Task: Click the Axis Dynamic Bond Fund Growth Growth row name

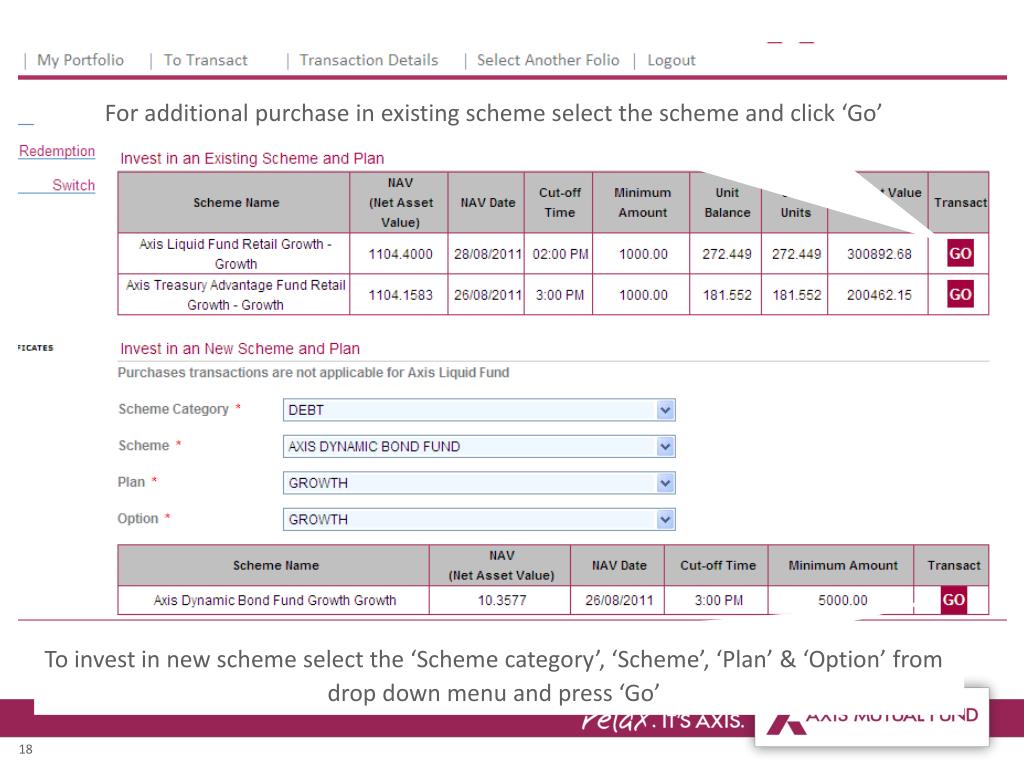Action: pos(274,600)
